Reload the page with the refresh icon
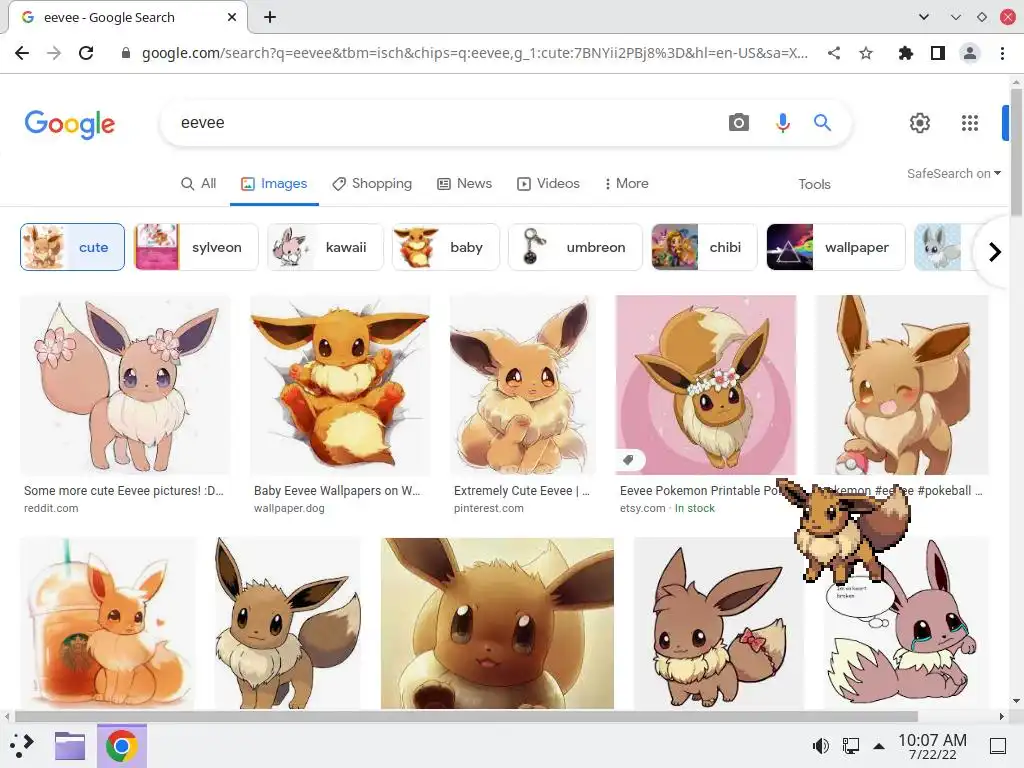Screen dimensions: 1024x768 tap(86, 53)
